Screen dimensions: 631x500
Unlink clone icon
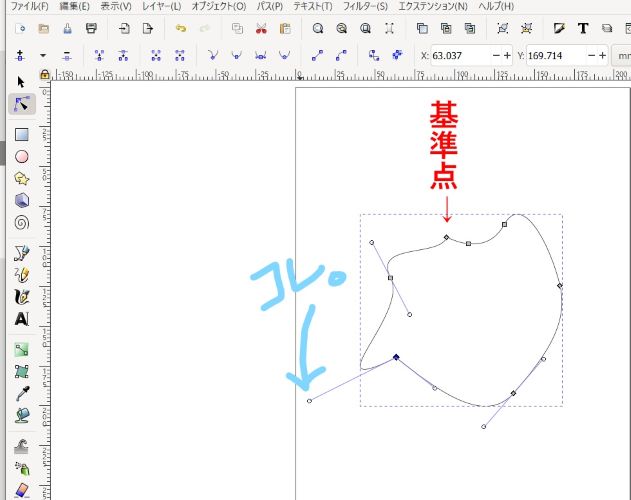(470, 28)
